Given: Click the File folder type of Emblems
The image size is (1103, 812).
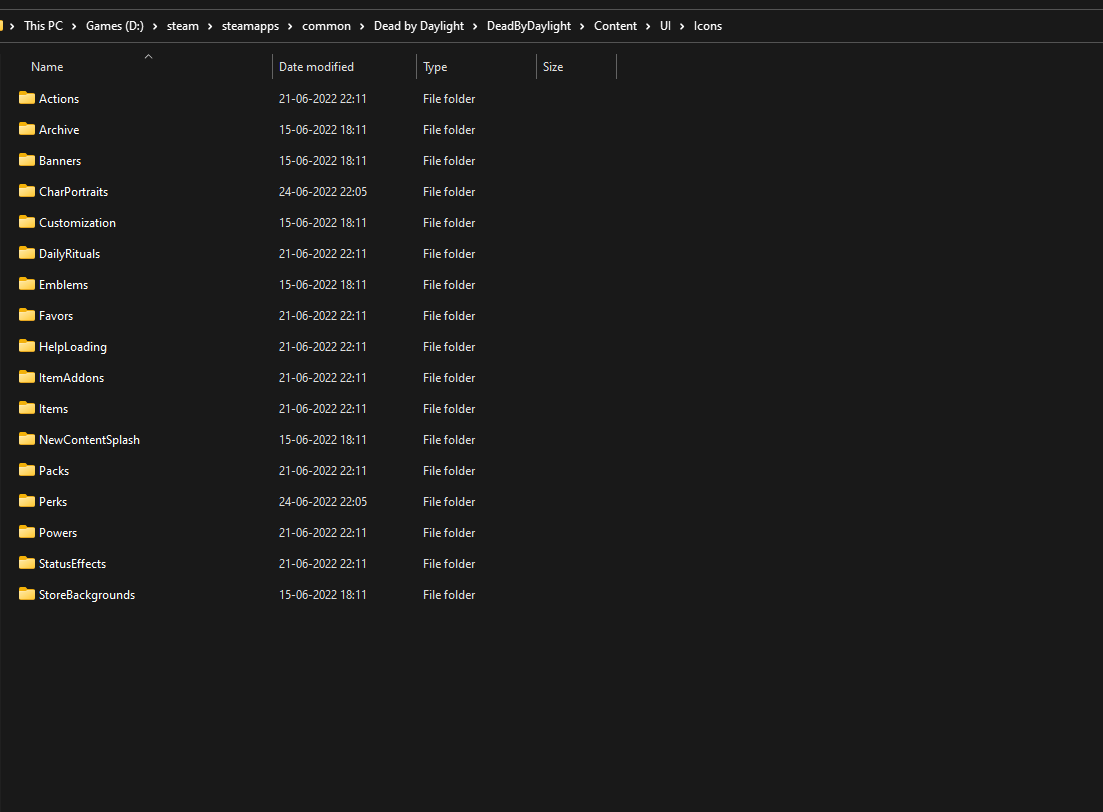Looking at the screenshot, I should point(449,285).
